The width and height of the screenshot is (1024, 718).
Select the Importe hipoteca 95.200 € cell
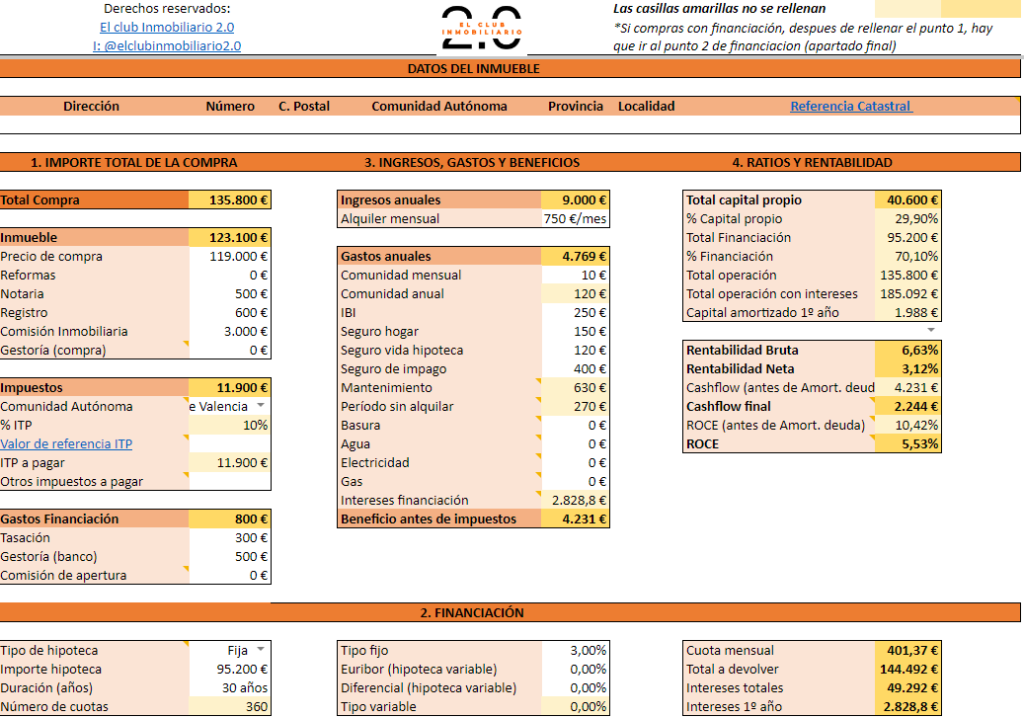[230, 669]
